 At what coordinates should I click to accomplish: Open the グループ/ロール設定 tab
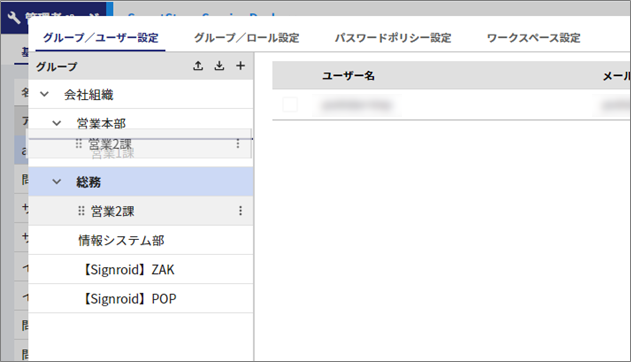(x=246, y=38)
